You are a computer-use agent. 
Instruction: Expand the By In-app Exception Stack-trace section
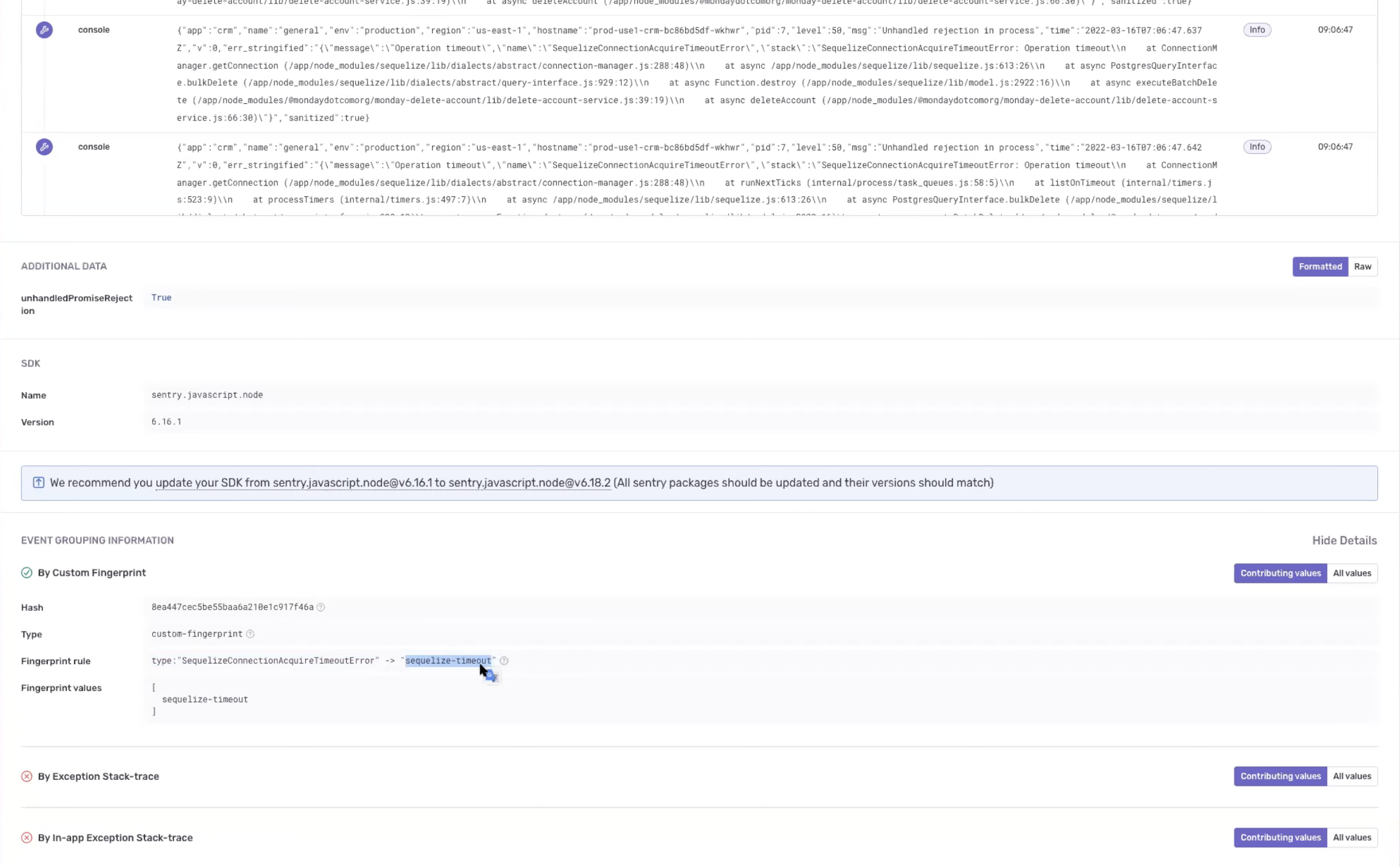click(x=115, y=838)
